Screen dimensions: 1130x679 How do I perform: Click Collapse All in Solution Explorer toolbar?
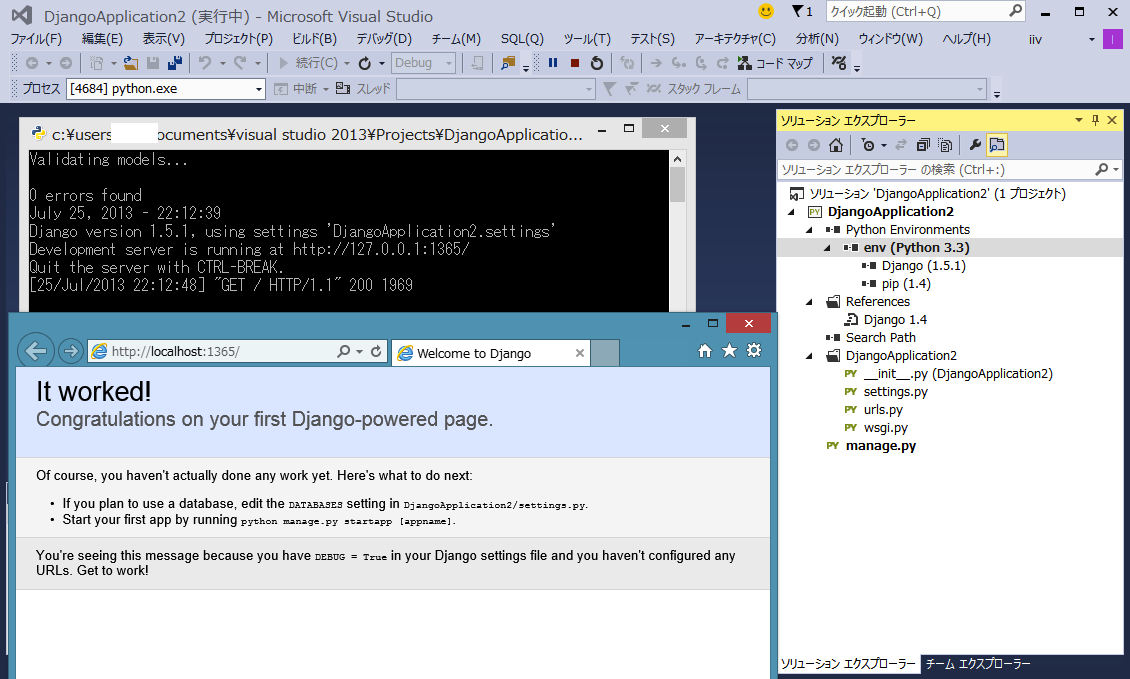[x=923, y=145]
